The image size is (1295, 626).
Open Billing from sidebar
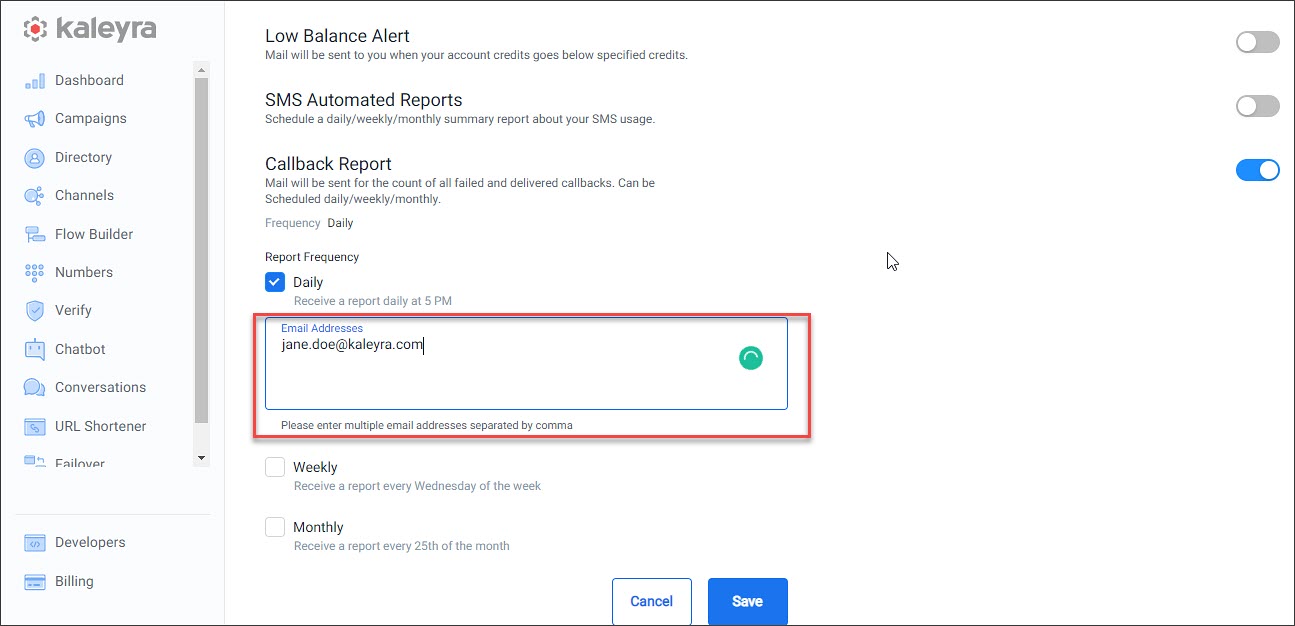(74, 581)
